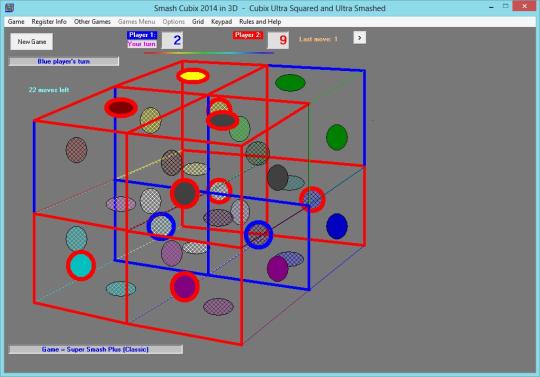The width and height of the screenshot is (540, 377).
Task: Click the 'Last move: 1' text
Action: pos(318,39)
